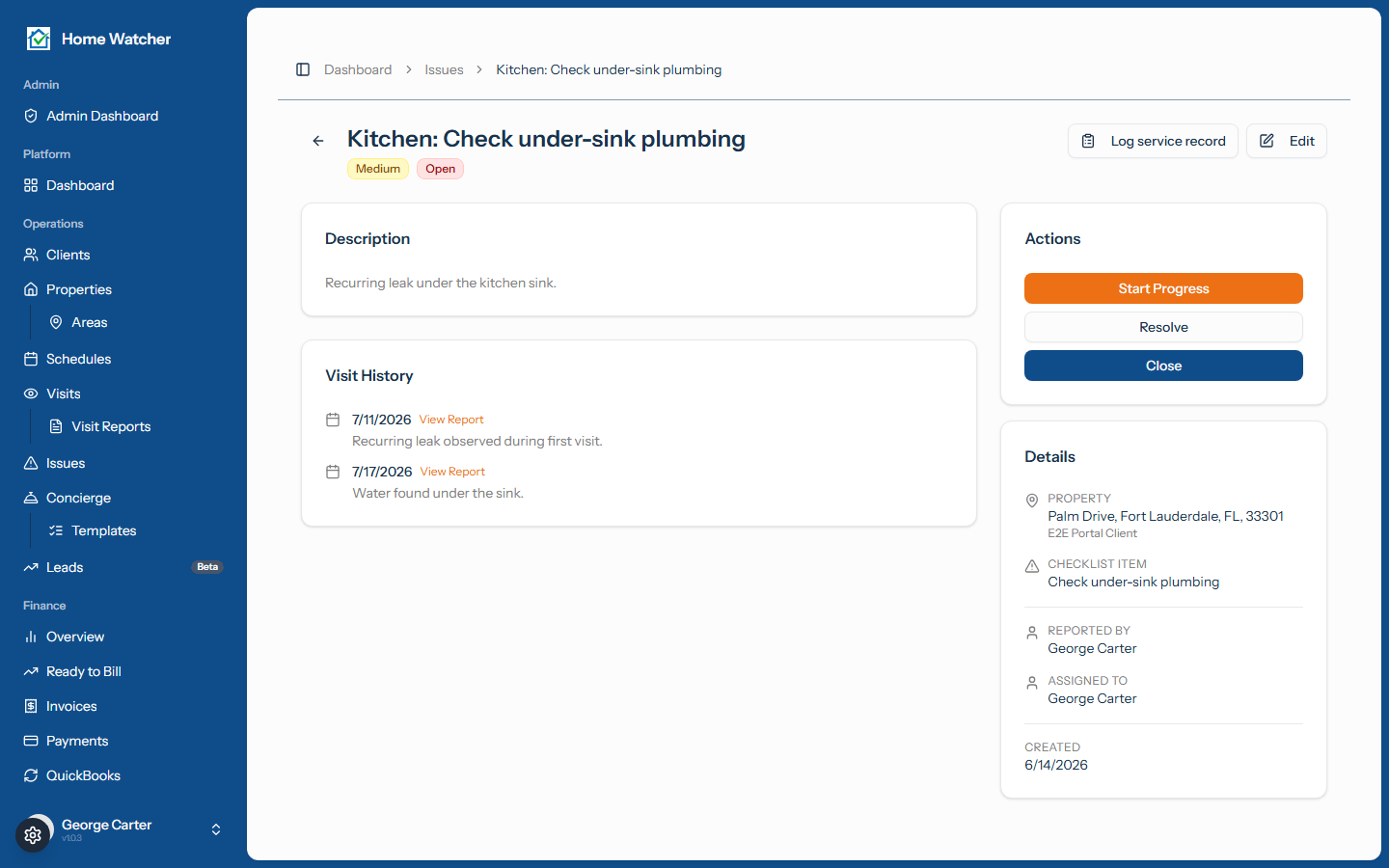Click the Log service record clipboard icon
Viewport: 1389px width, 868px height.
pos(1088,141)
